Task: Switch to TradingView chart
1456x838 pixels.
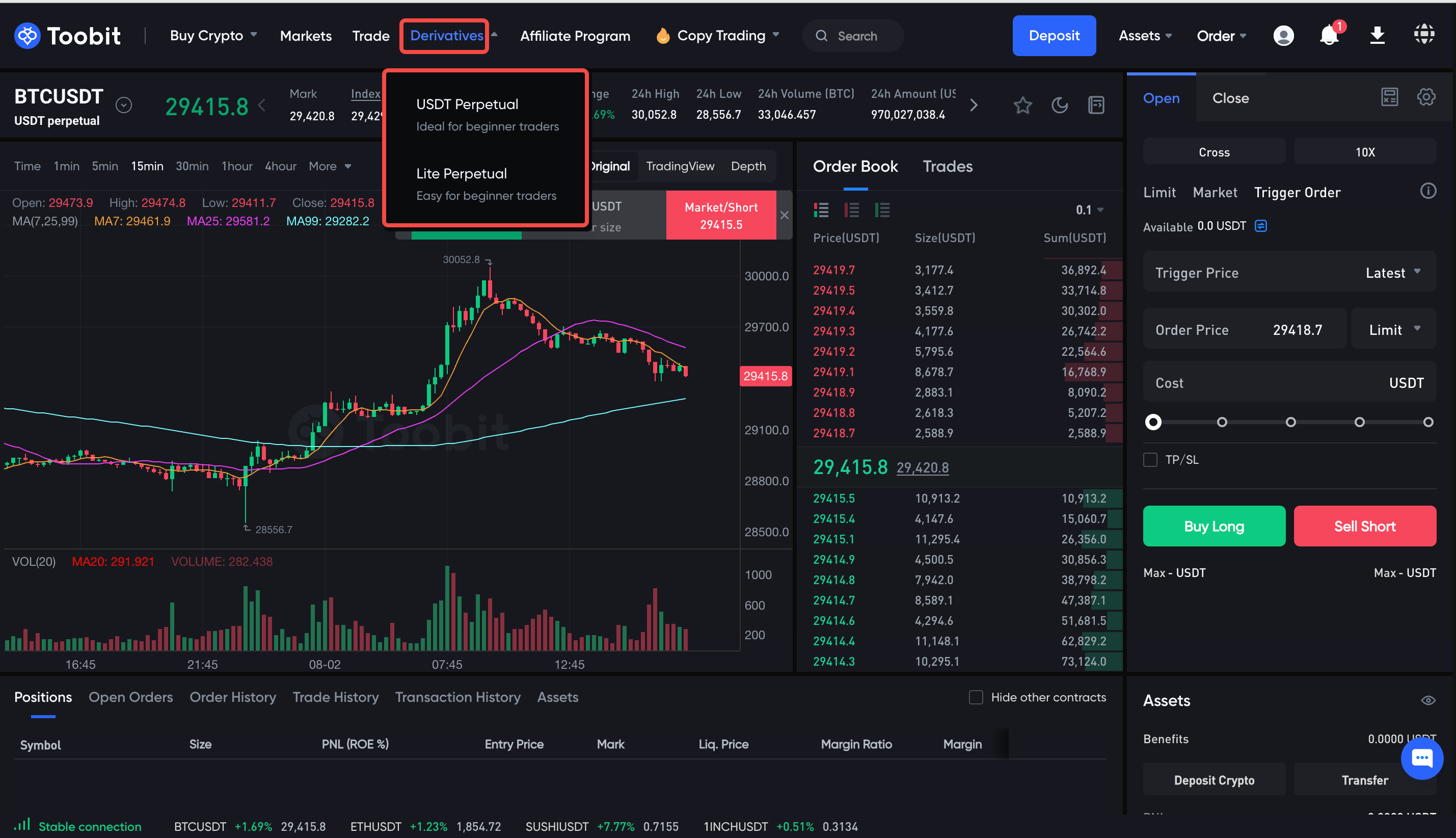Action: pos(680,166)
